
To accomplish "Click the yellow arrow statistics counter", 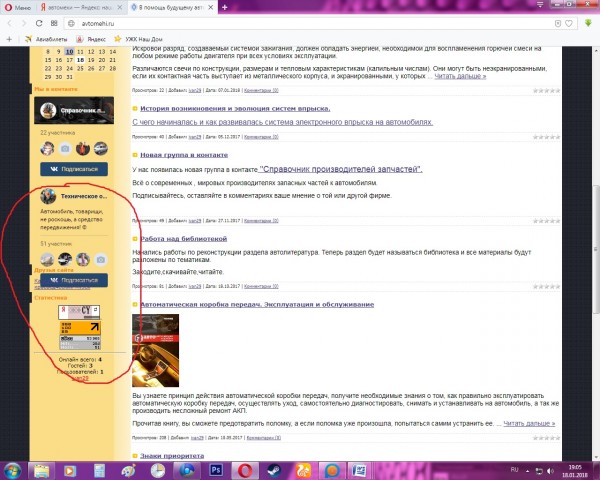I will point(80,328).
